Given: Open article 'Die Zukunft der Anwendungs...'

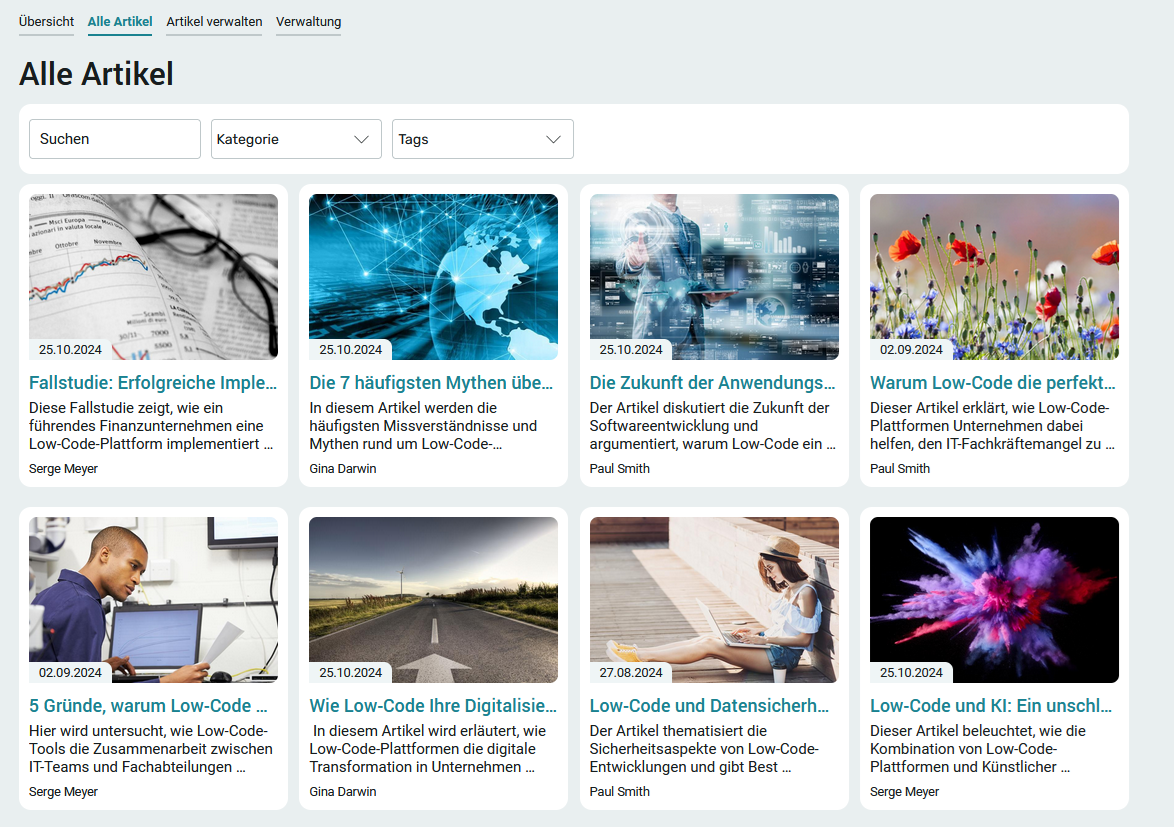Looking at the screenshot, I should tap(712, 383).
